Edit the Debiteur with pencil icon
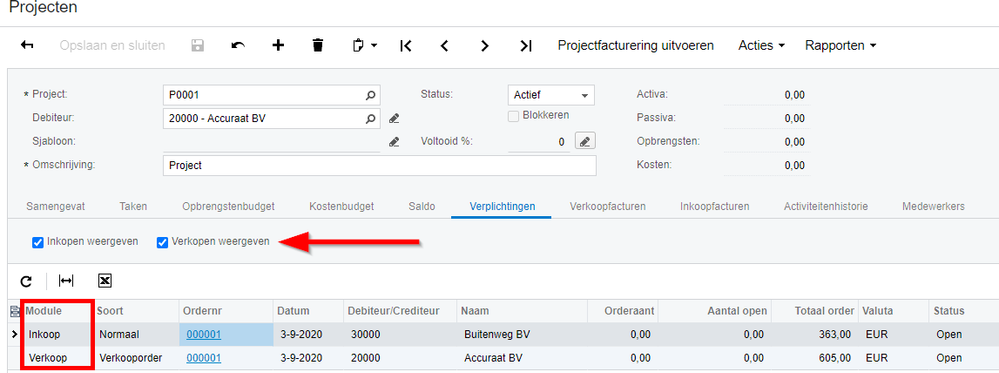The width and height of the screenshot is (999, 373). click(394, 118)
